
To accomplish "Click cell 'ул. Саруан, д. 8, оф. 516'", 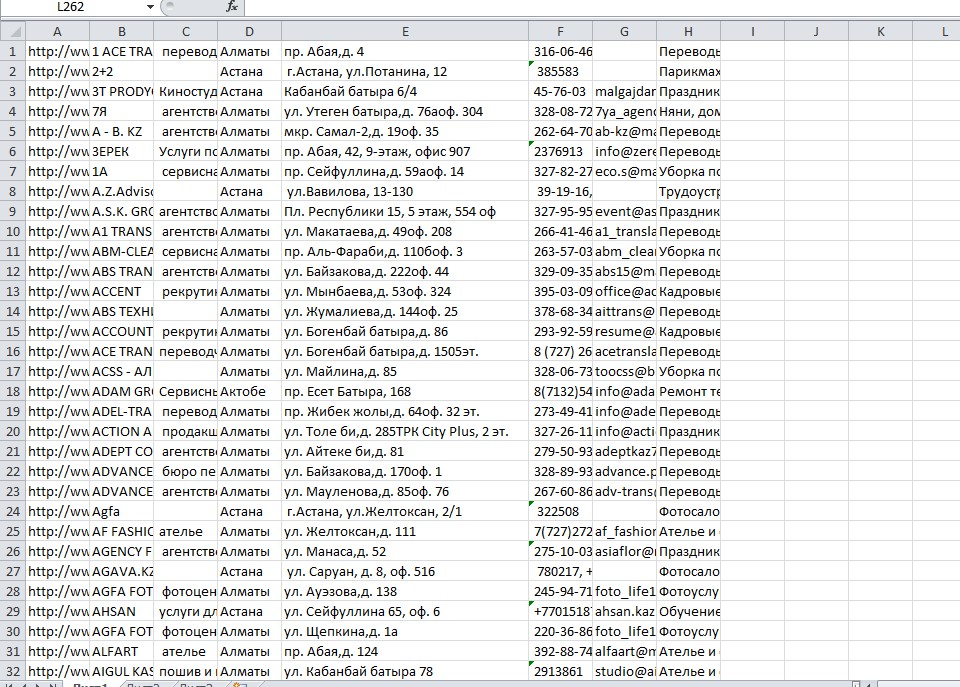I will pos(405,571).
